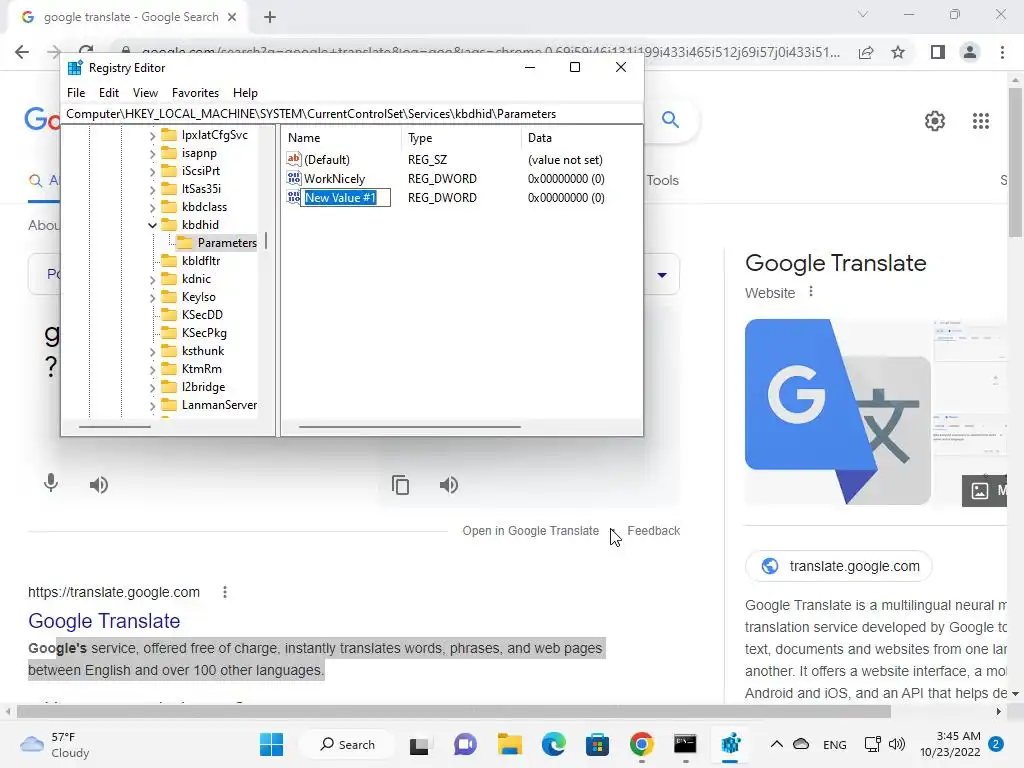Expand the l2bridge tree node
This screenshot has height=768, width=1024.
click(x=152, y=387)
